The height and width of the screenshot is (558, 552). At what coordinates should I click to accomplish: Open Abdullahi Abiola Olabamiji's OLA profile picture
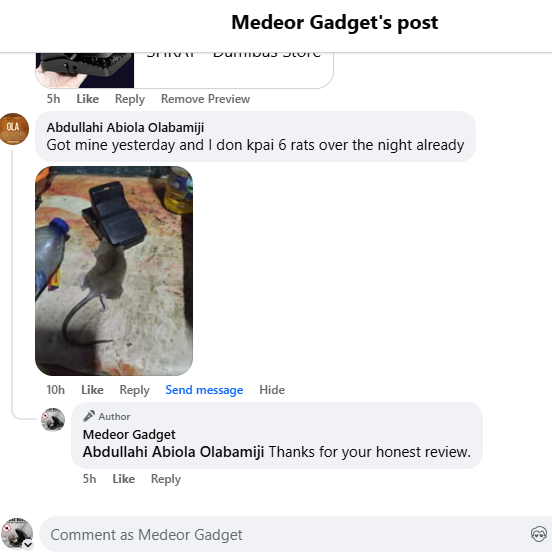click(x=14, y=129)
